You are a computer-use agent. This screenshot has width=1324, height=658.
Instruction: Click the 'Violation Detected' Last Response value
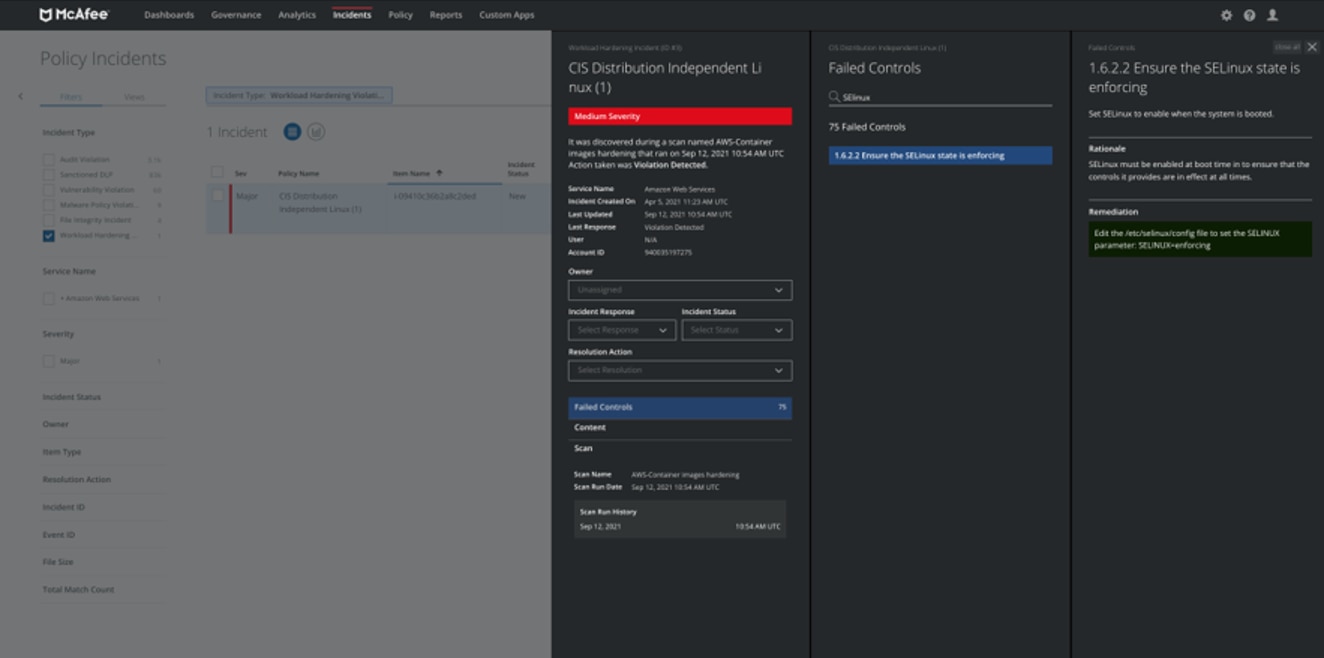point(674,227)
